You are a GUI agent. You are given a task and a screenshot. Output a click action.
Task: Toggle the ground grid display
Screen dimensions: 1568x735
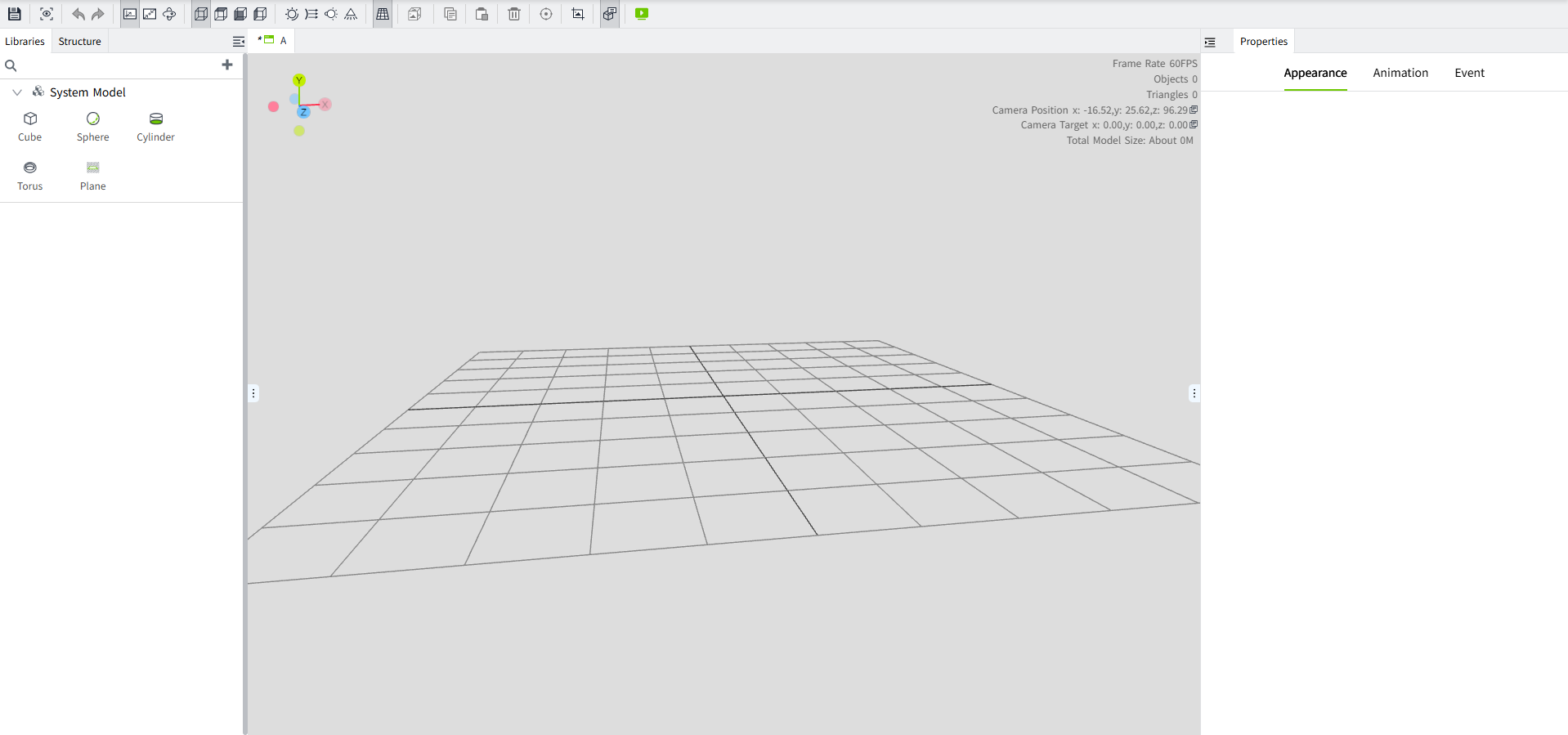coord(383,14)
